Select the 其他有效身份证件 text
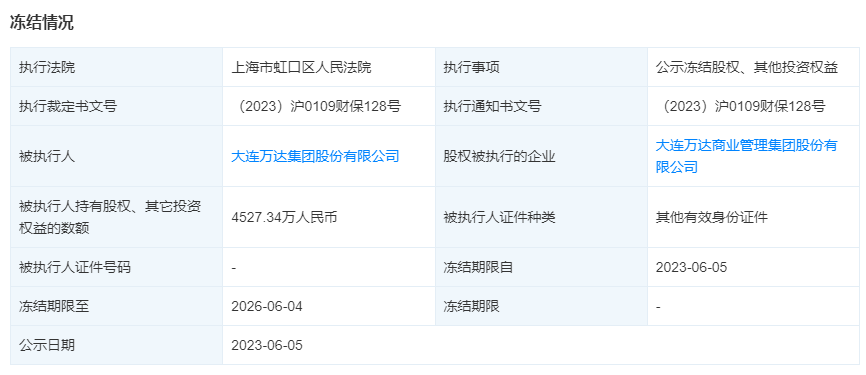 (711, 218)
